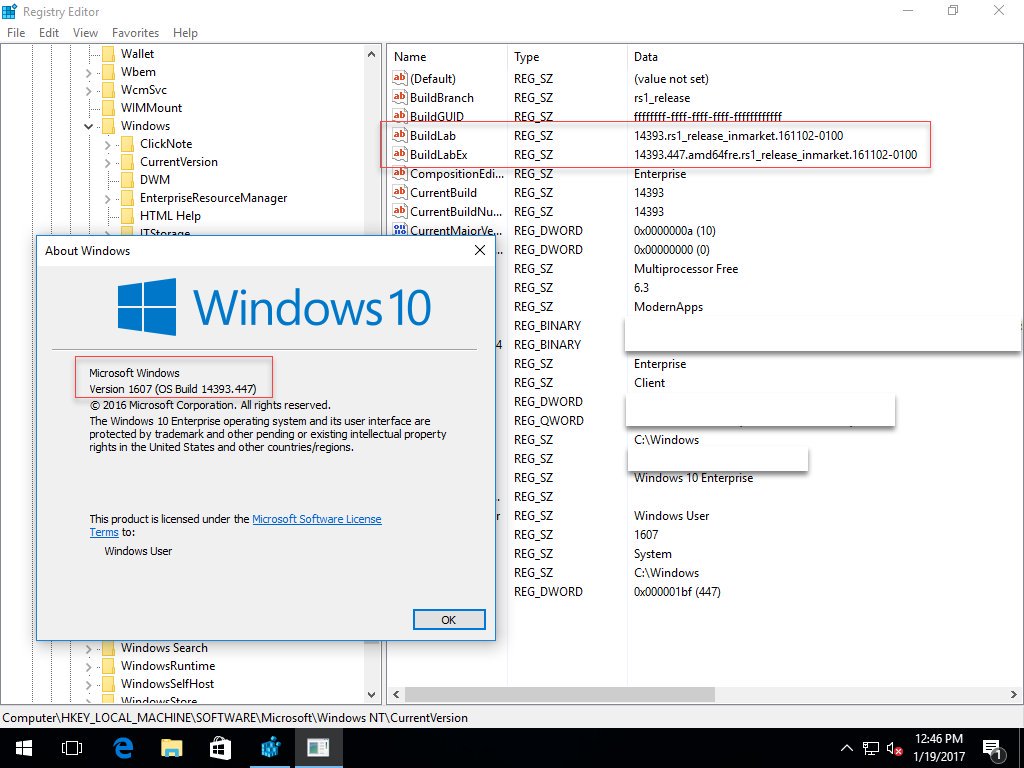Click the CurrentBuild string value icon
The image size is (1024, 768).
pos(400,192)
